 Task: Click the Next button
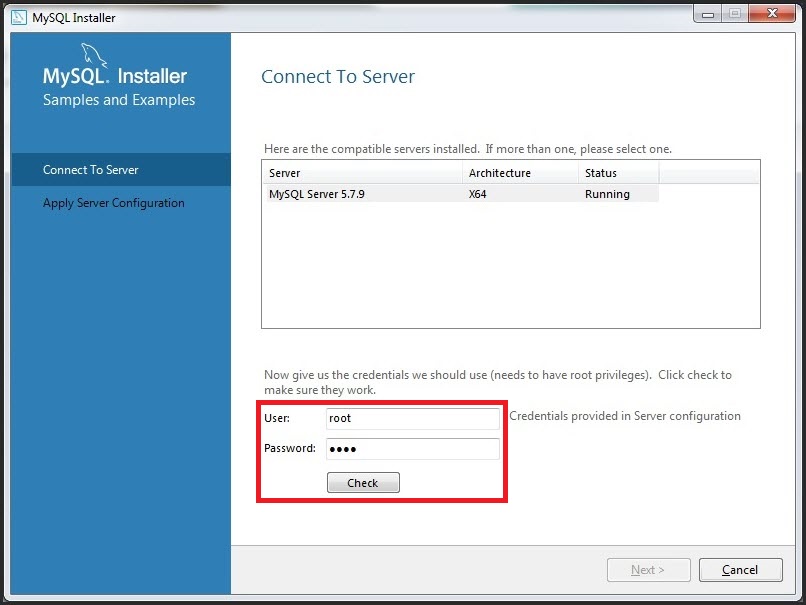click(x=648, y=570)
